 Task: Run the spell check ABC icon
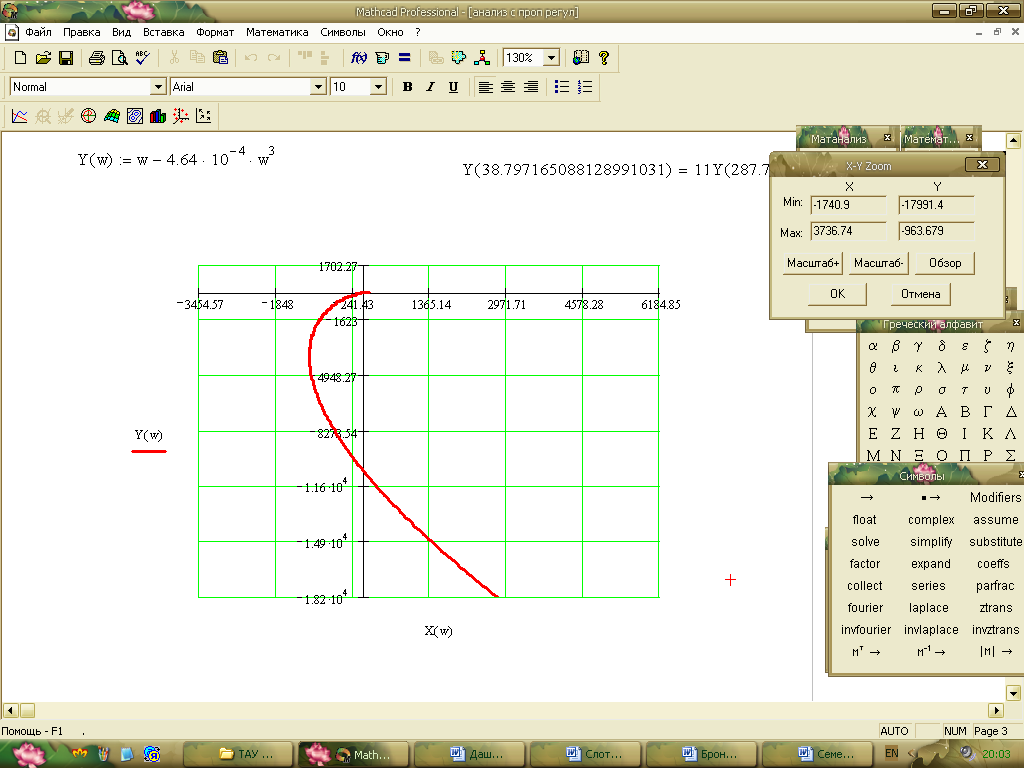tap(142, 58)
